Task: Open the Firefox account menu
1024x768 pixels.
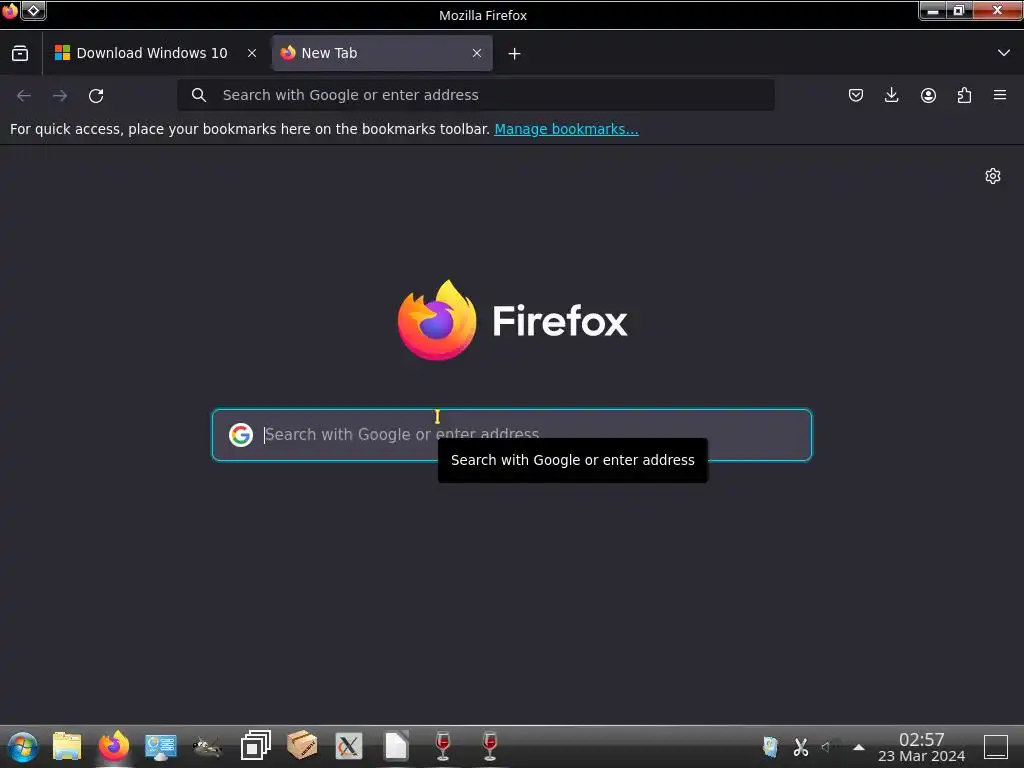Action: click(x=928, y=95)
